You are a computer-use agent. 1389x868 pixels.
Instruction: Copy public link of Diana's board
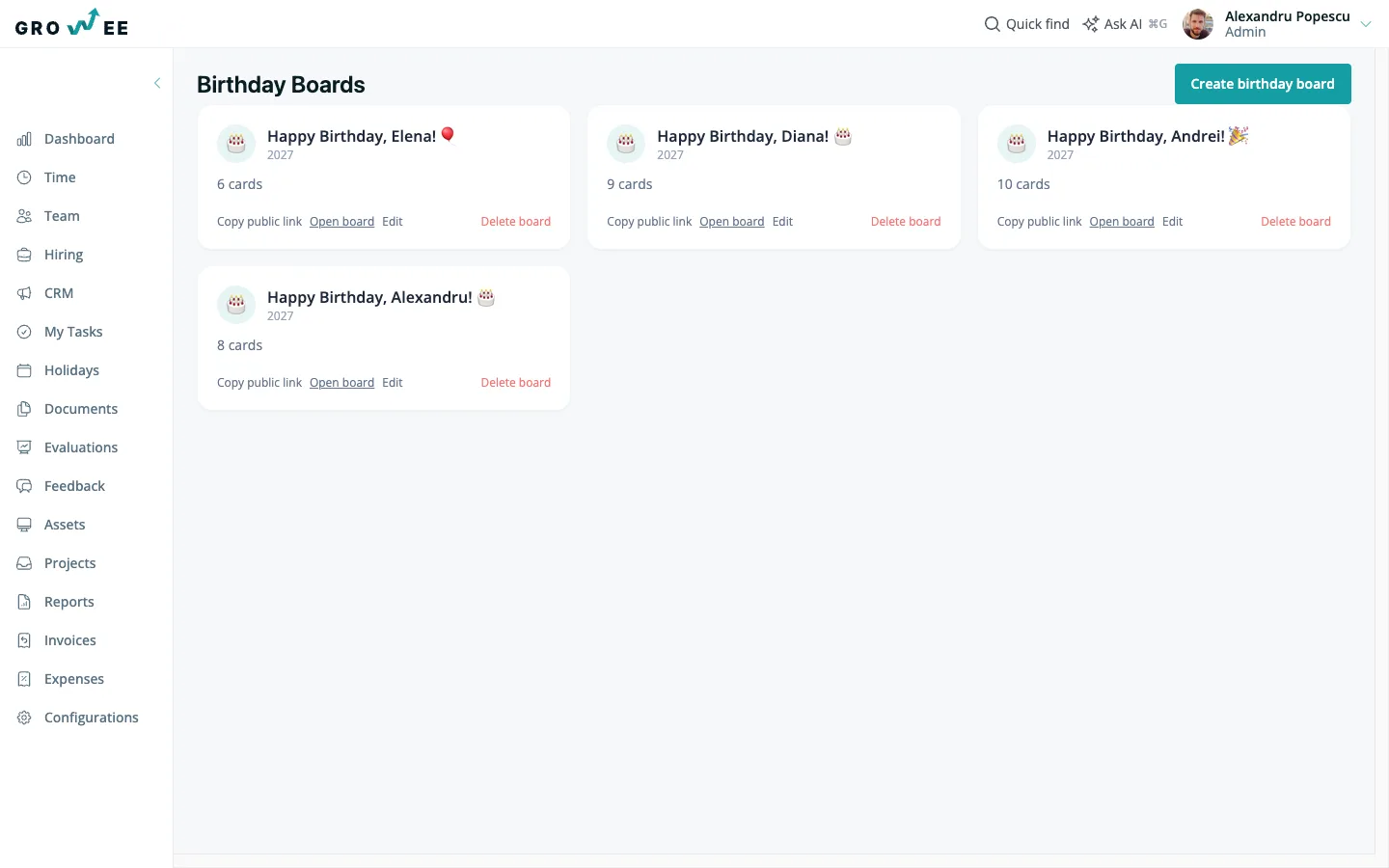[649, 222]
